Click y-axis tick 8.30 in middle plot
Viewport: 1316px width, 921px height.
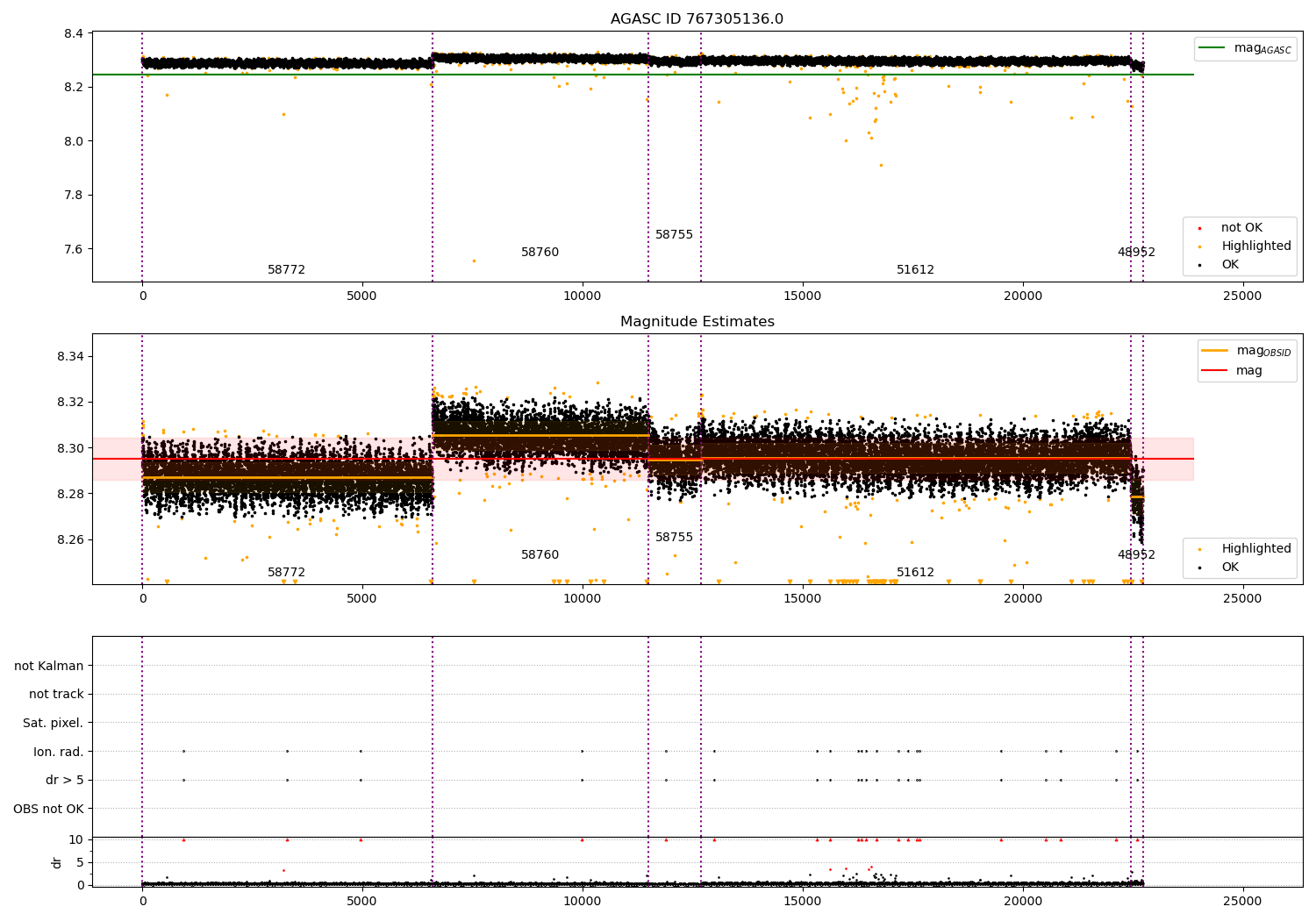(70, 448)
